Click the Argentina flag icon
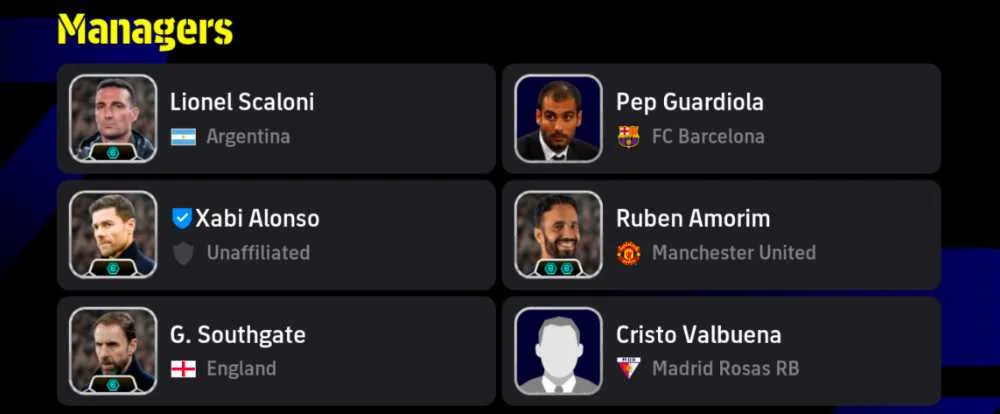Image resolution: width=1000 pixels, height=414 pixels. coord(183,137)
